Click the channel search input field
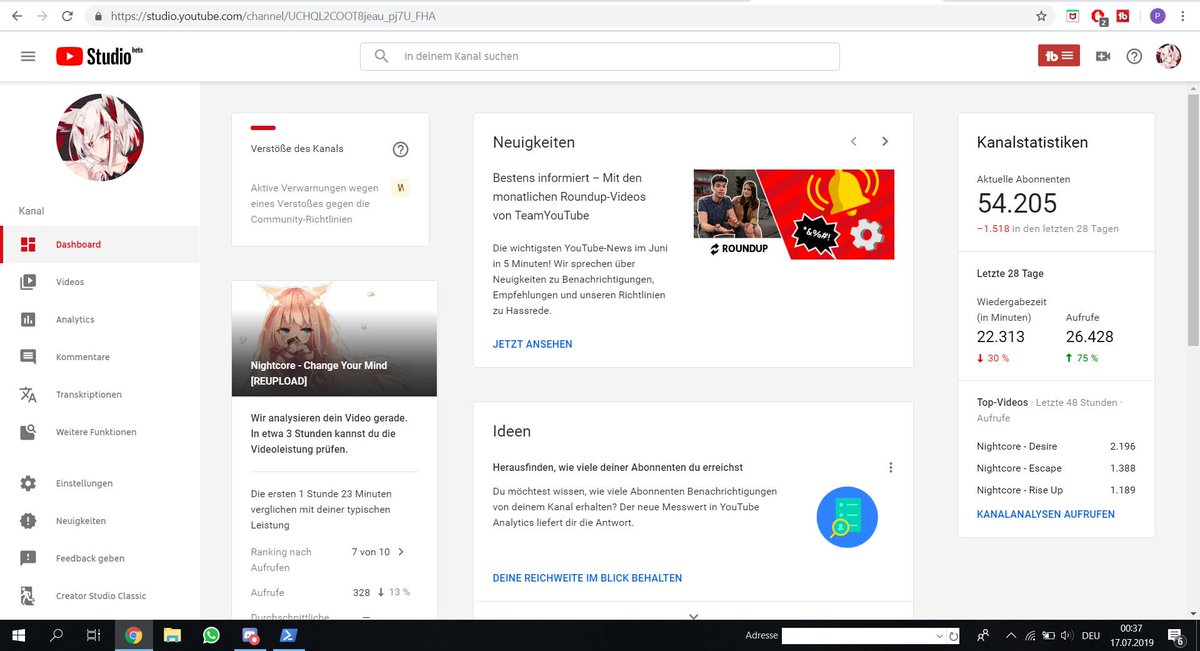1200x651 pixels. (x=600, y=56)
